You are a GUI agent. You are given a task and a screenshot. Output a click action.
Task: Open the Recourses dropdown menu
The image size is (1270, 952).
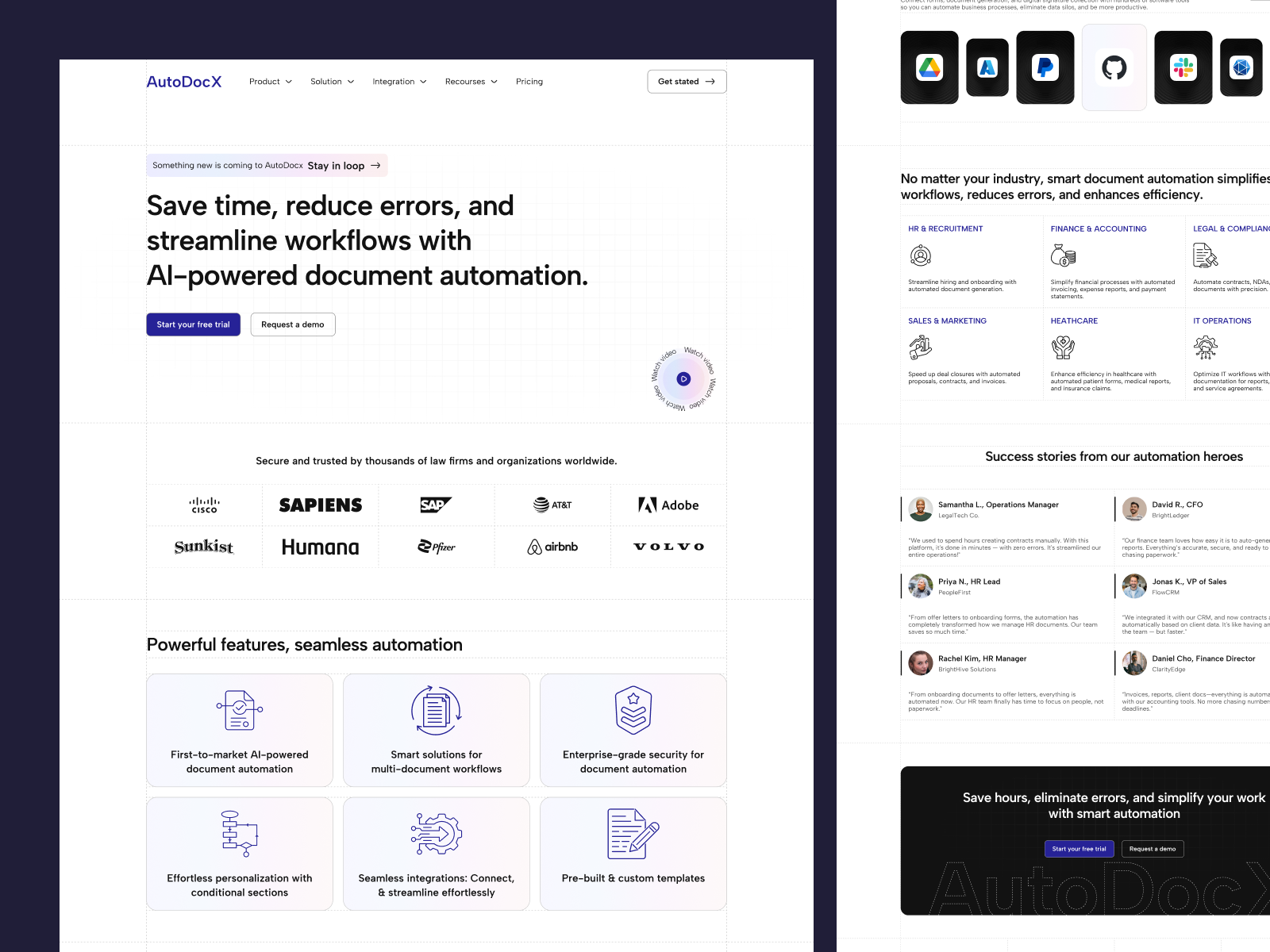click(x=471, y=82)
